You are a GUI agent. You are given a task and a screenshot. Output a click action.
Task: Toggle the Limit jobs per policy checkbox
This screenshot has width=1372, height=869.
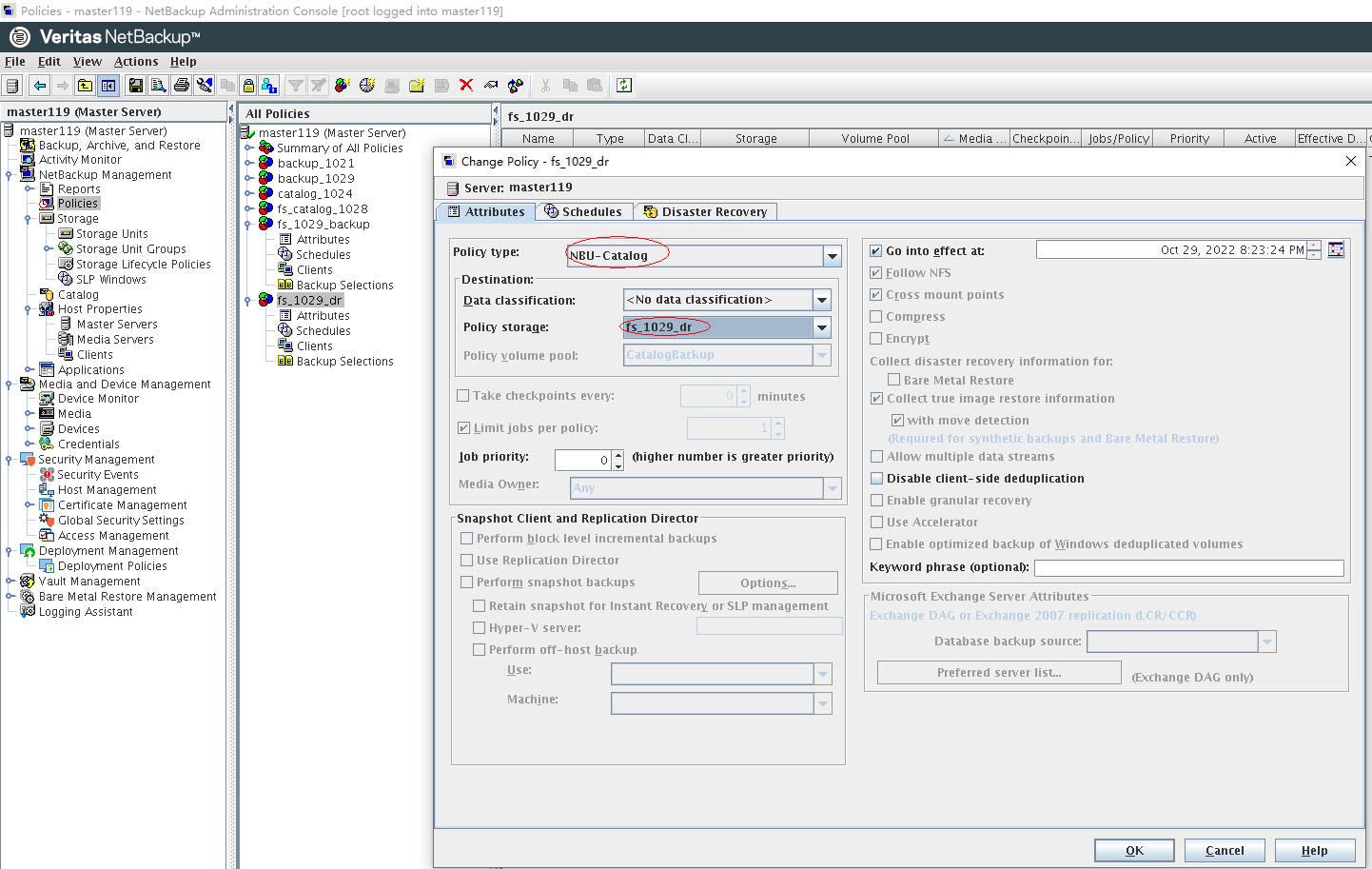pos(463,428)
